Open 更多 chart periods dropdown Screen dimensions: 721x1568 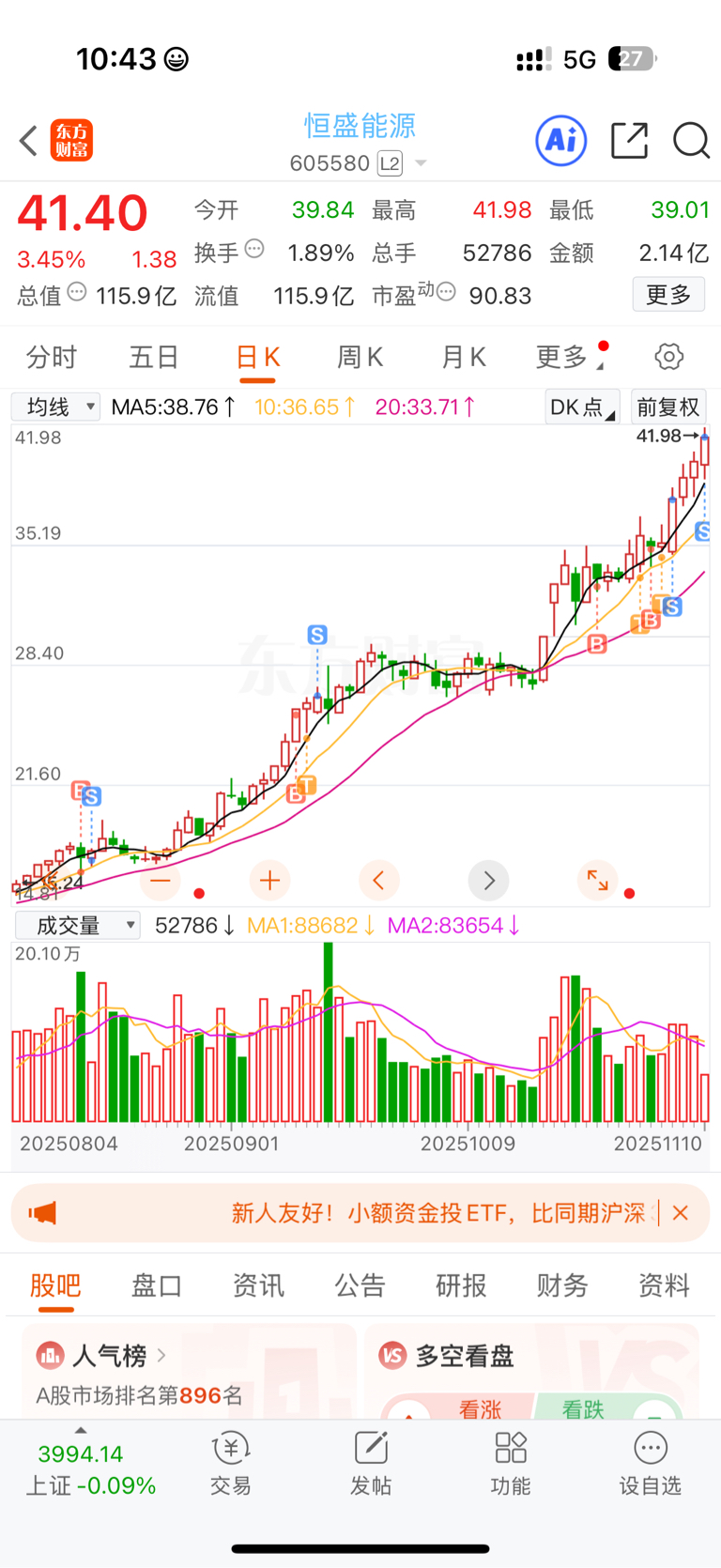[x=571, y=357]
